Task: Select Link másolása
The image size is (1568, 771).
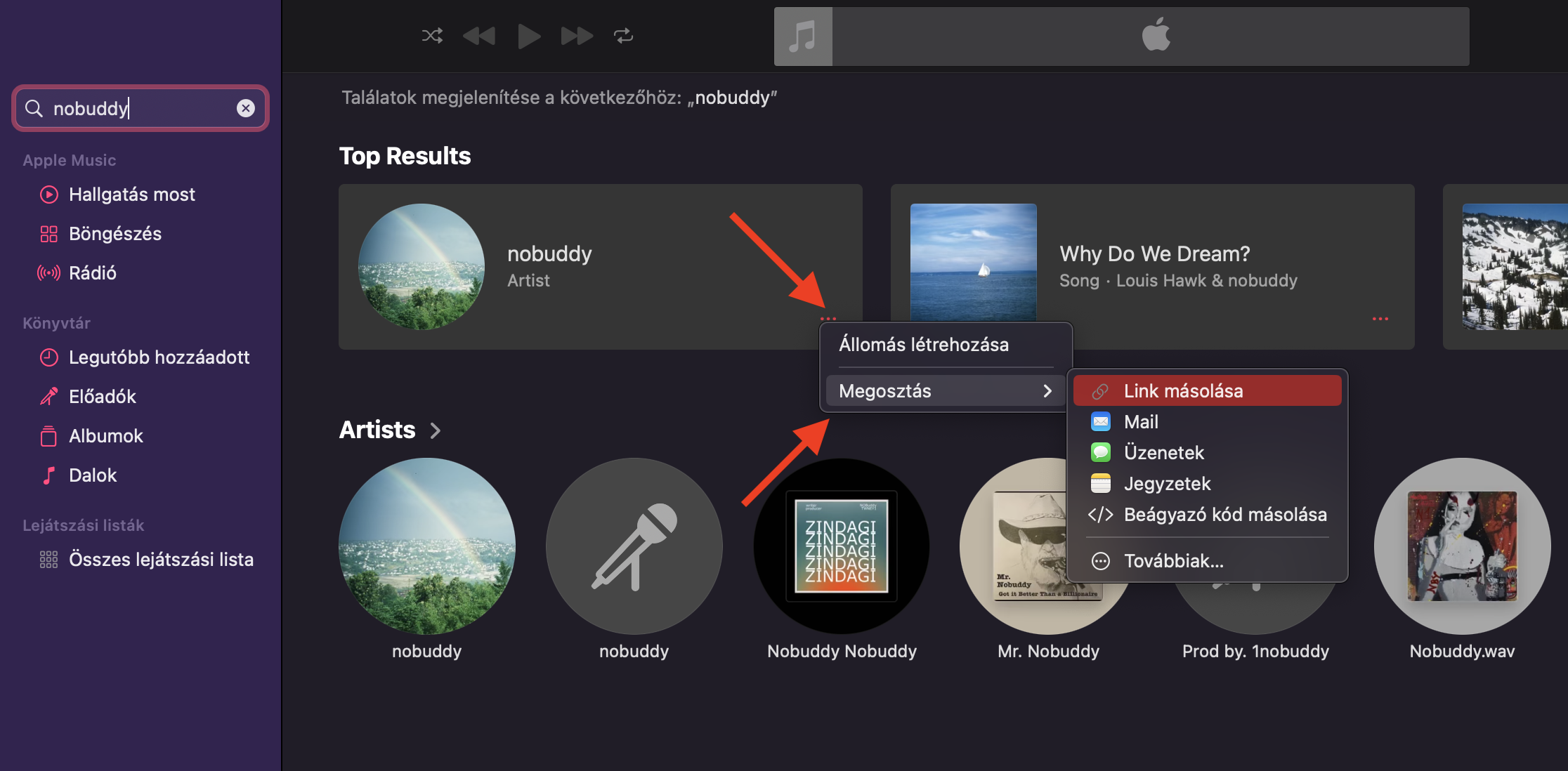Action: pos(1207,391)
